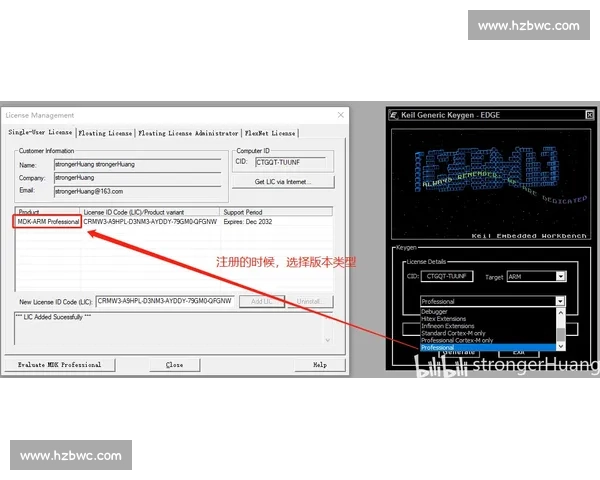The width and height of the screenshot is (600, 480).
Task: Open the Target ARM dropdown
Action: point(561,276)
